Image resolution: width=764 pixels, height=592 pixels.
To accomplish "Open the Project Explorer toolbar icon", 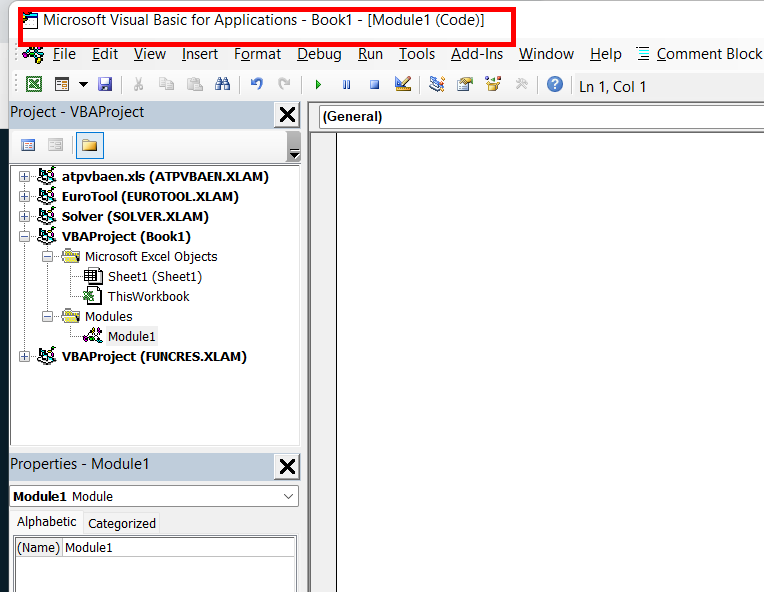I will pyautogui.click(x=437, y=85).
